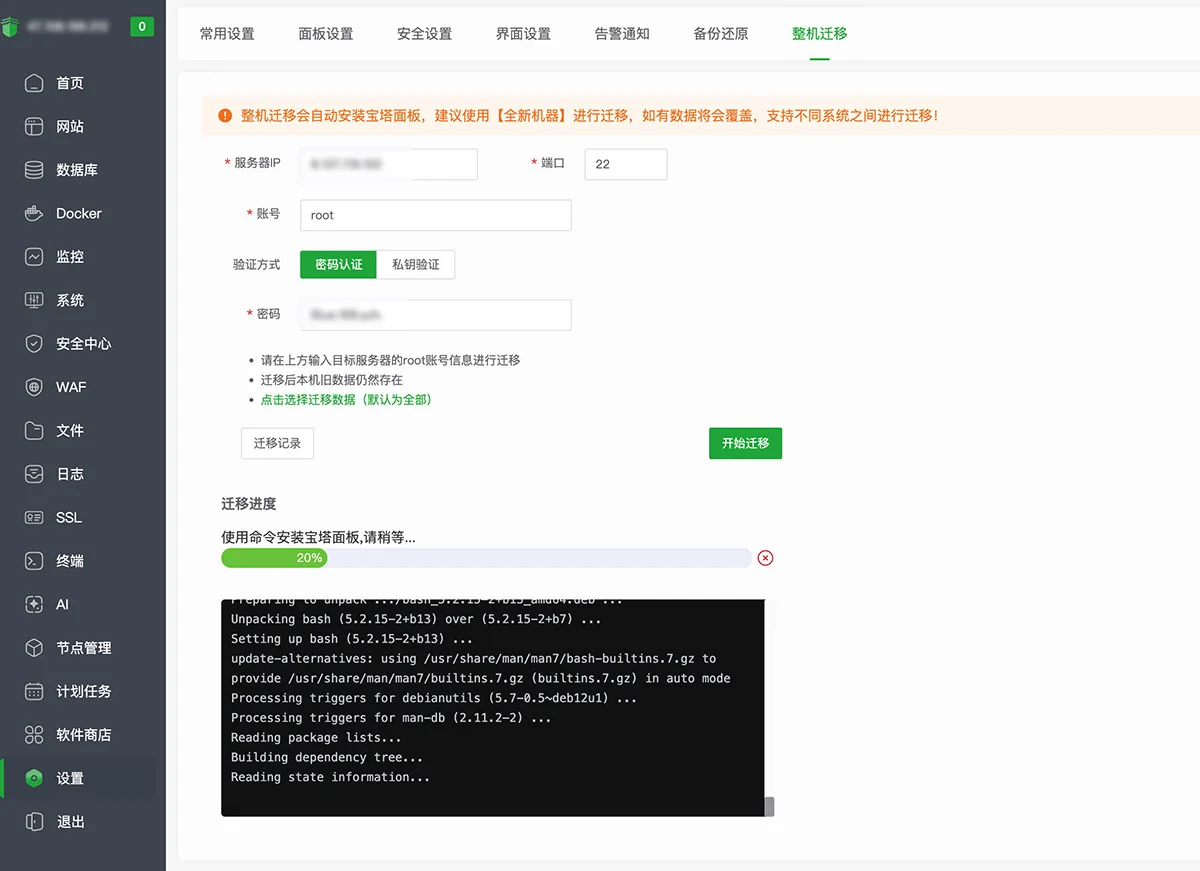Open the 节点管理 cube icon

[34, 648]
